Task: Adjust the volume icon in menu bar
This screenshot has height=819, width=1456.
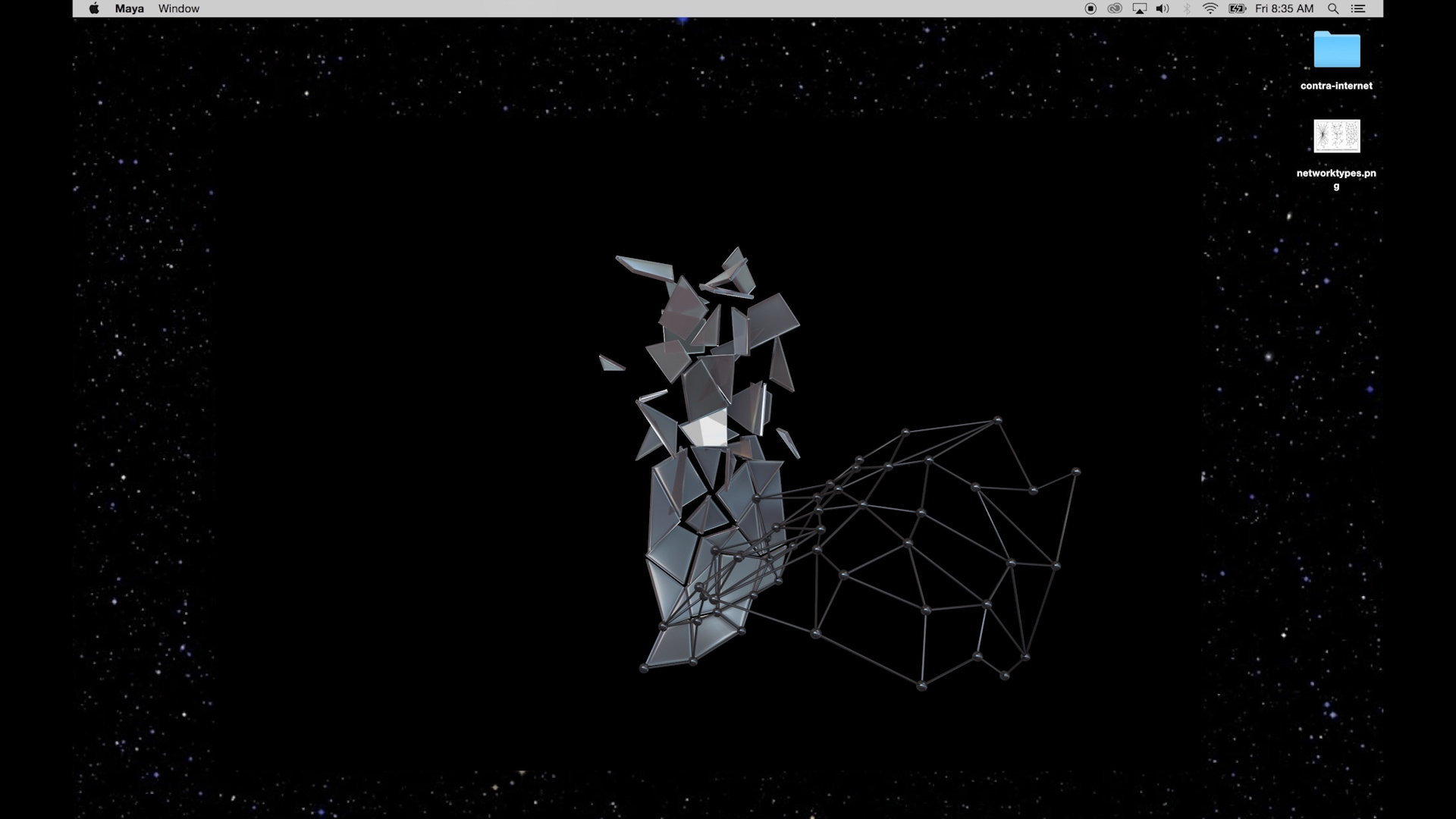Action: coord(1162,9)
